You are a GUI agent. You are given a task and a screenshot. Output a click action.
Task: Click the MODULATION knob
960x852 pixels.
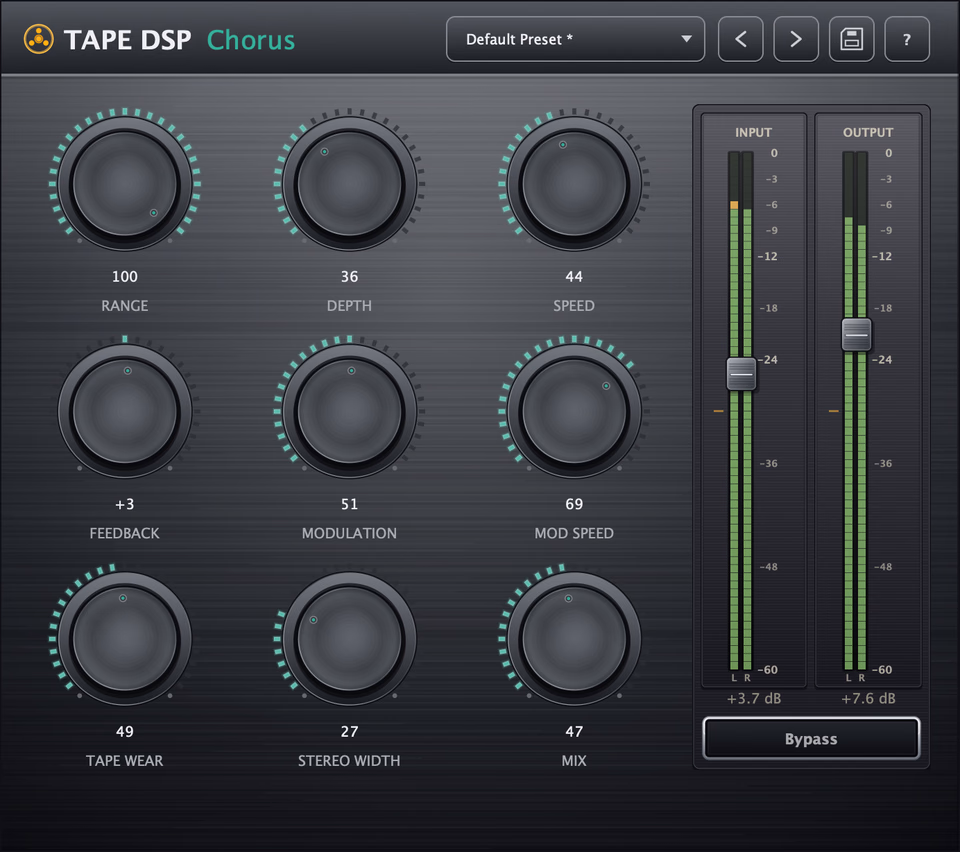350,411
